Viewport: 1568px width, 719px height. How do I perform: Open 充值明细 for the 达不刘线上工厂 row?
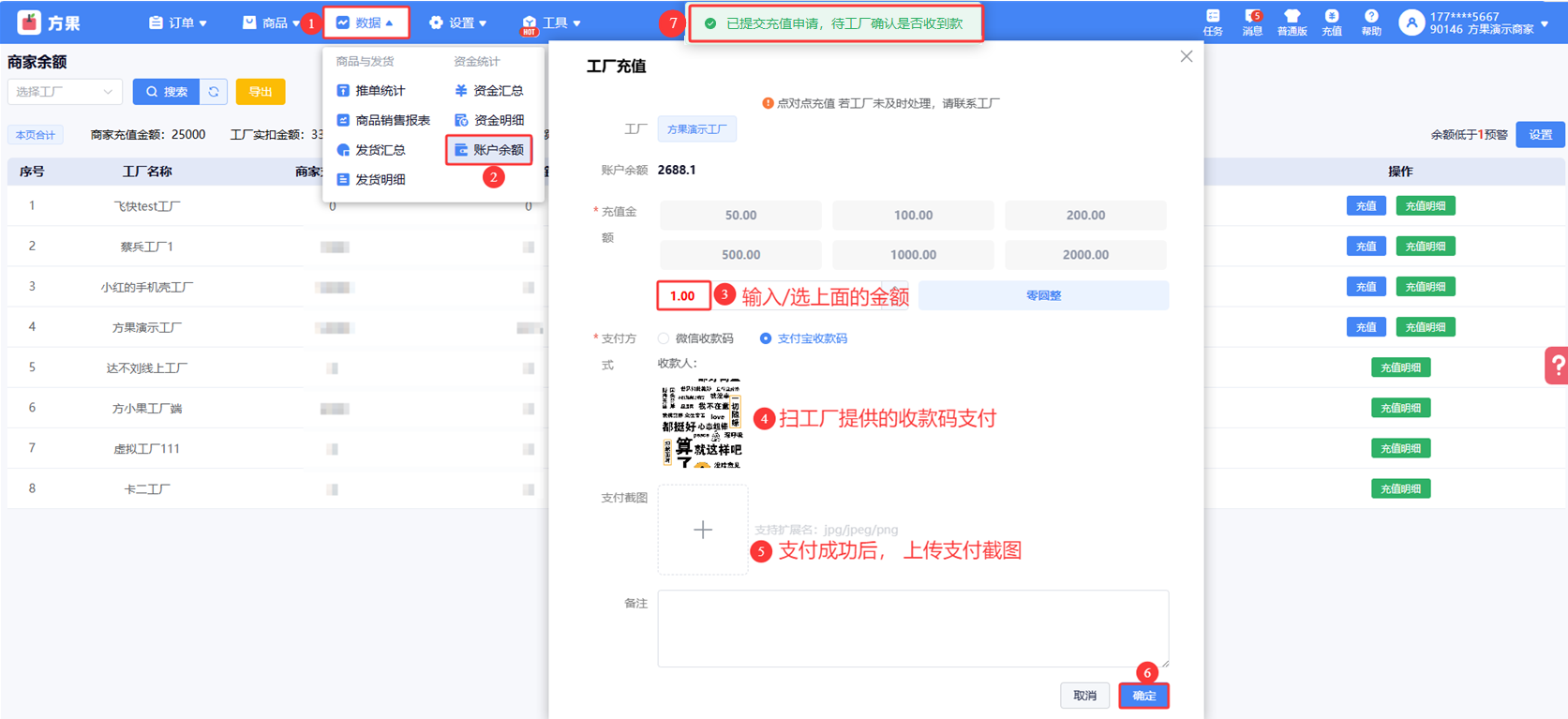click(1400, 367)
